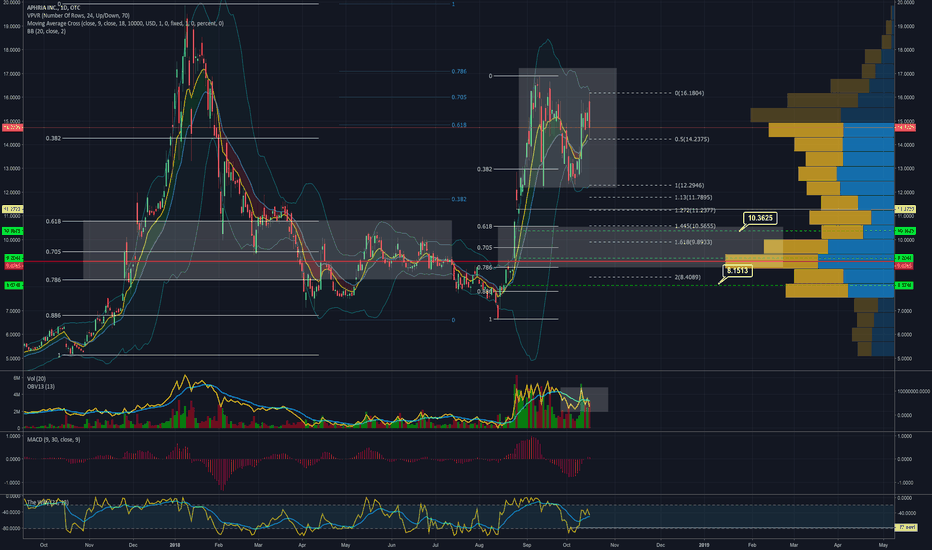Select the blue 0.382 Fibonacci label
This screenshot has width=932, height=550.
click(459, 199)
